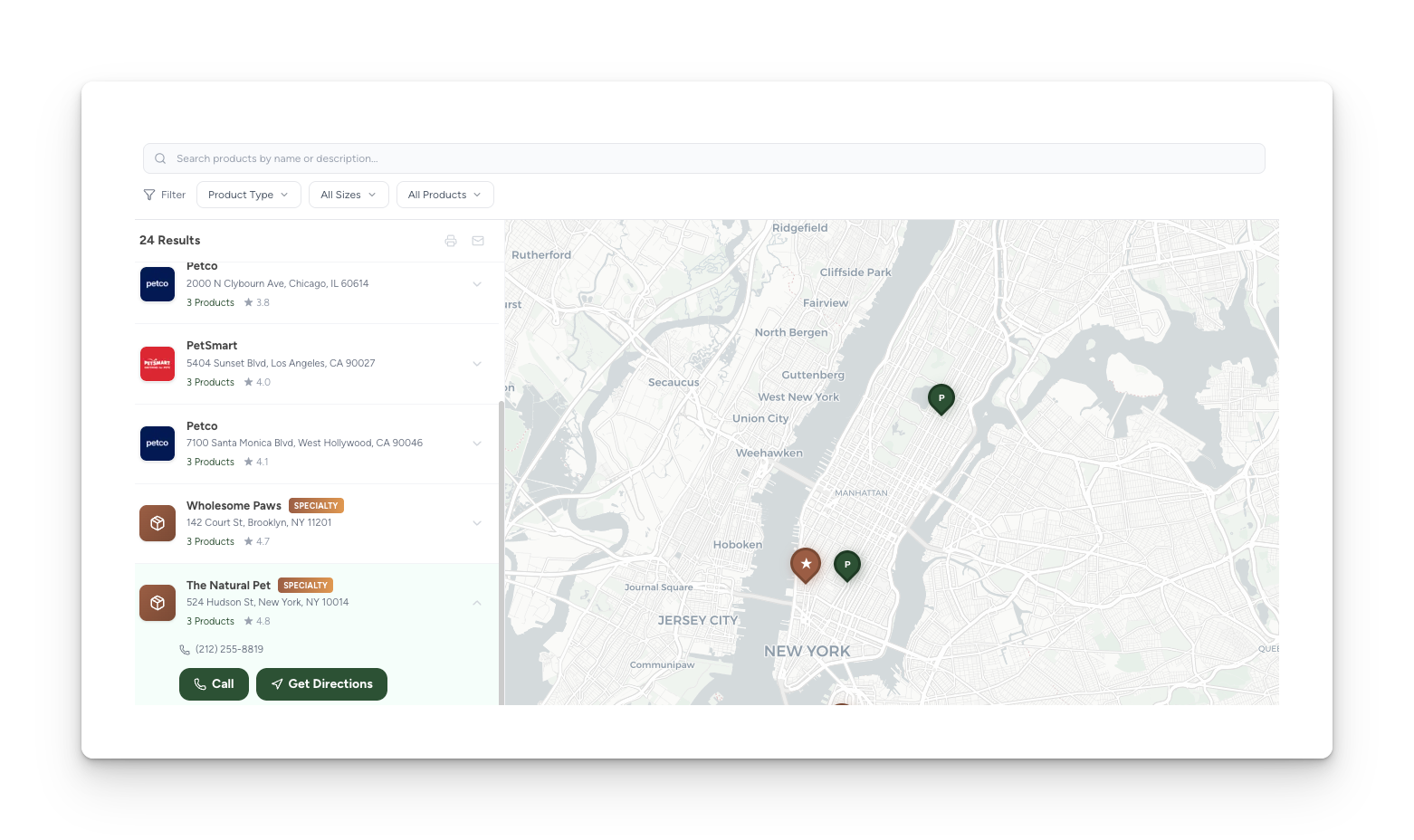Open the All Products dropdown

[x=445, y=195]
